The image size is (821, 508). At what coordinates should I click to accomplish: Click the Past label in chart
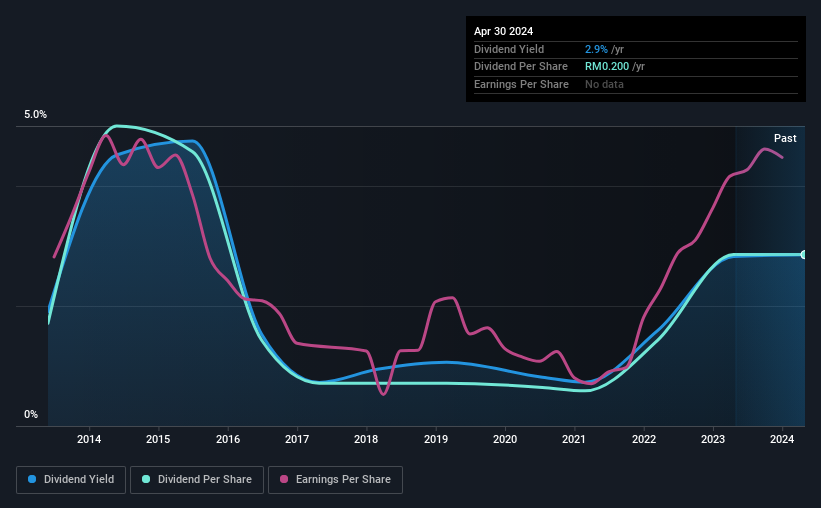[785, 138]
